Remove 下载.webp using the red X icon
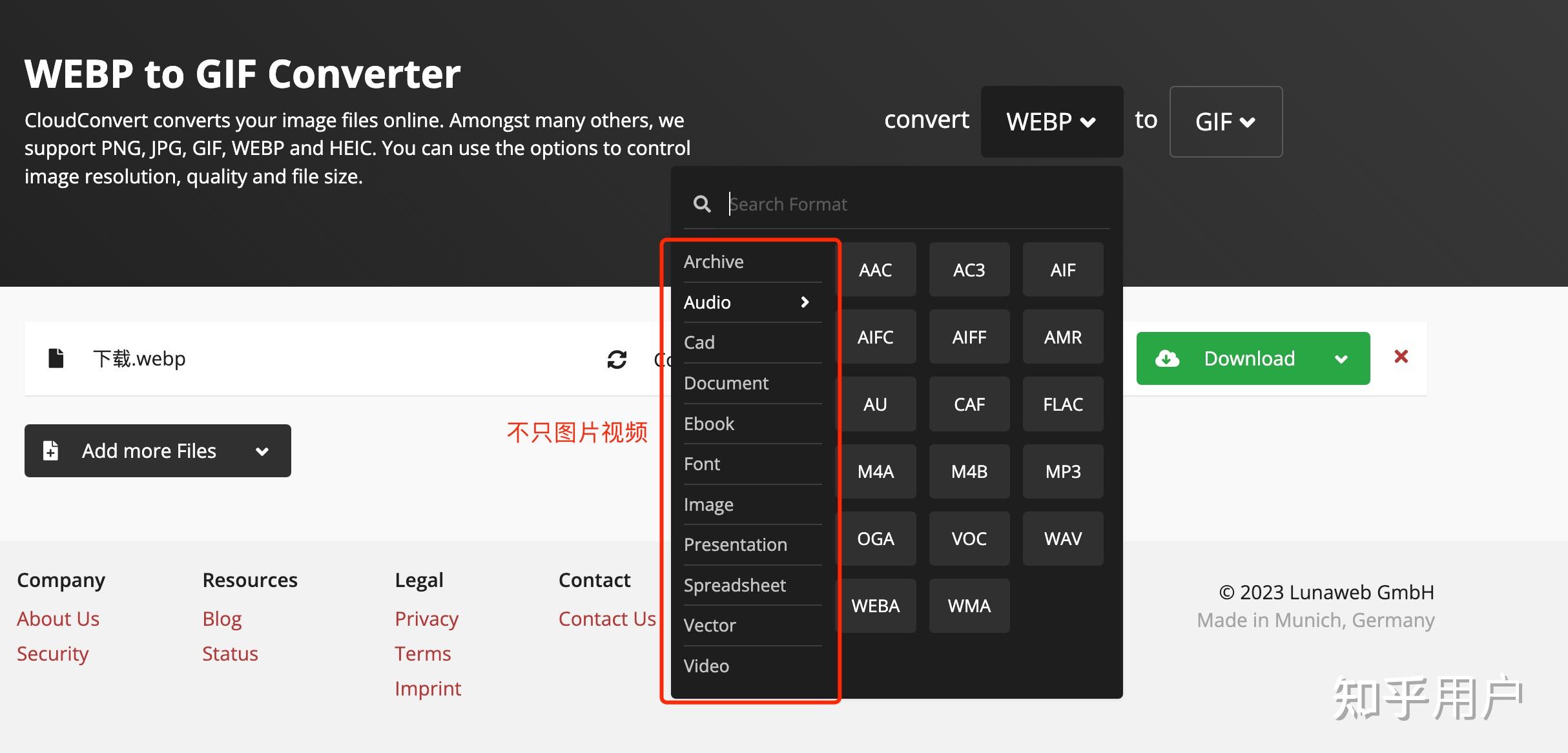Screen dimensions: 1568x753 point(1401,357)
